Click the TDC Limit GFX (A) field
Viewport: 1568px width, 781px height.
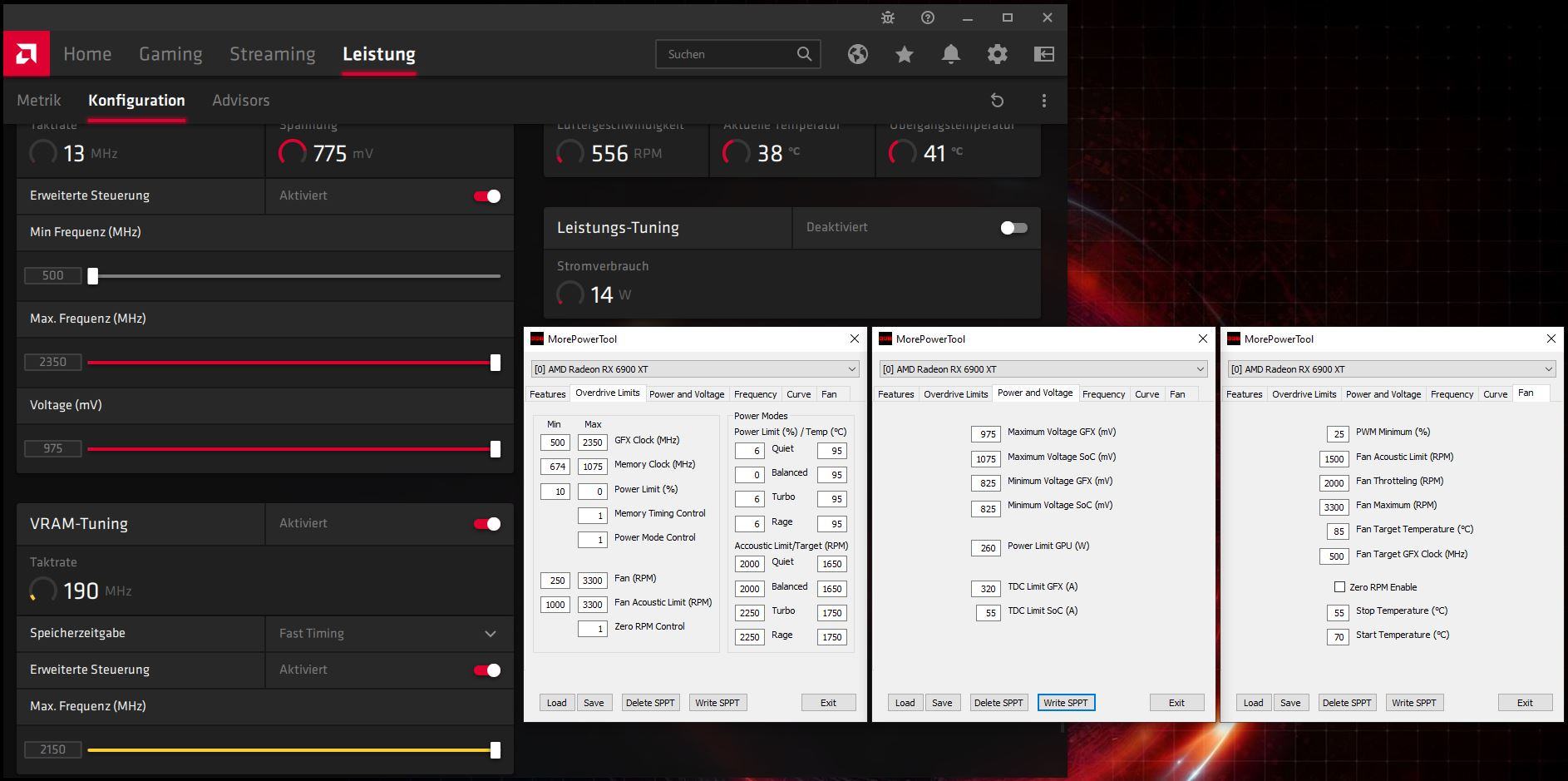(x=988, y=589)
